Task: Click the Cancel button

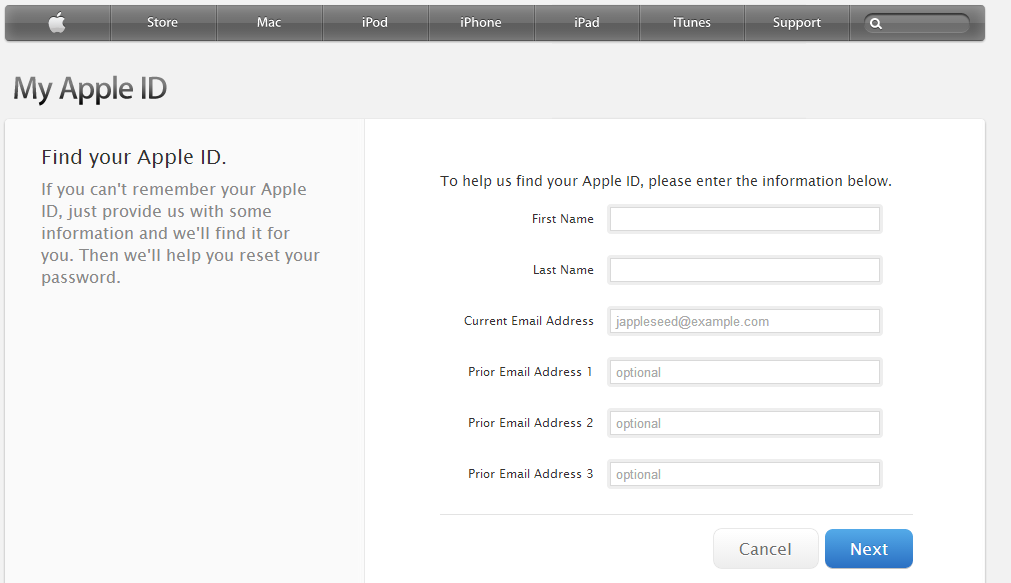Action: pos(765,549)
